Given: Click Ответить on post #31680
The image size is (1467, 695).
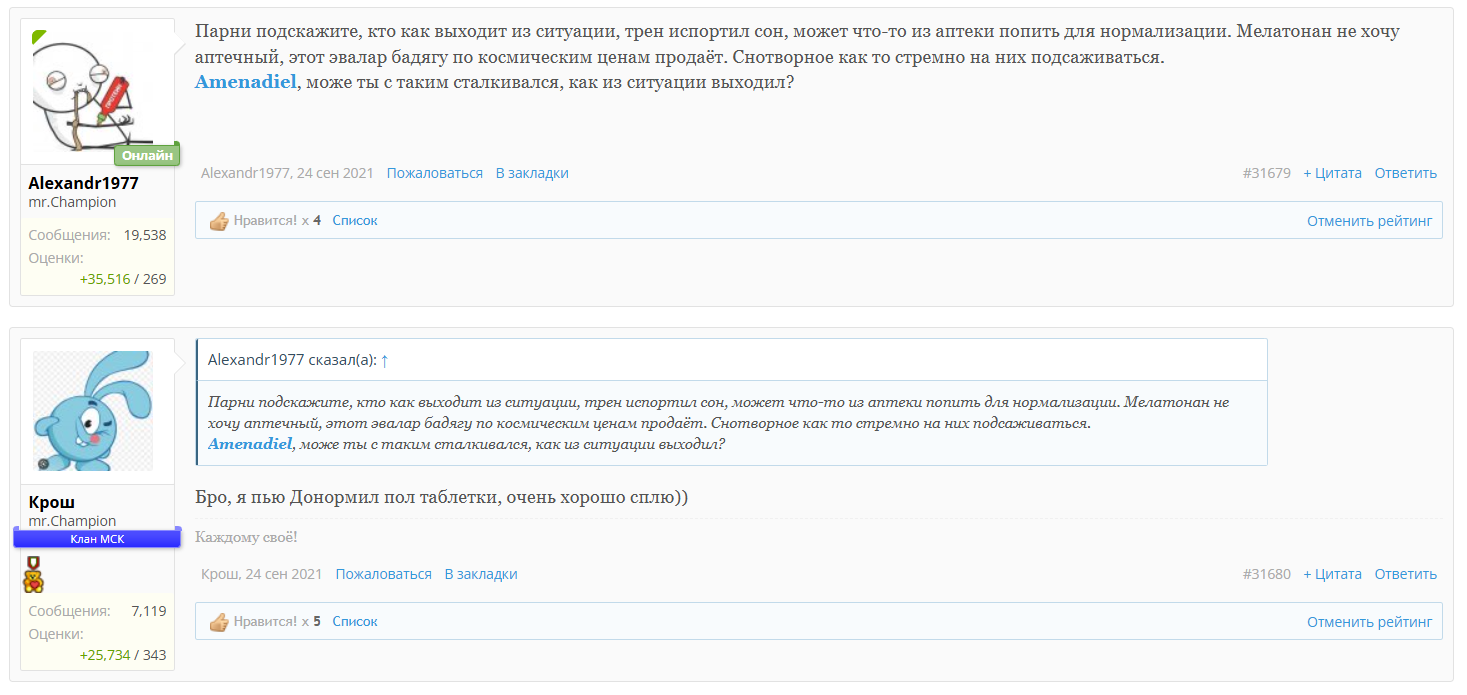Looking at the screenshot, I should coord(1405,574).
